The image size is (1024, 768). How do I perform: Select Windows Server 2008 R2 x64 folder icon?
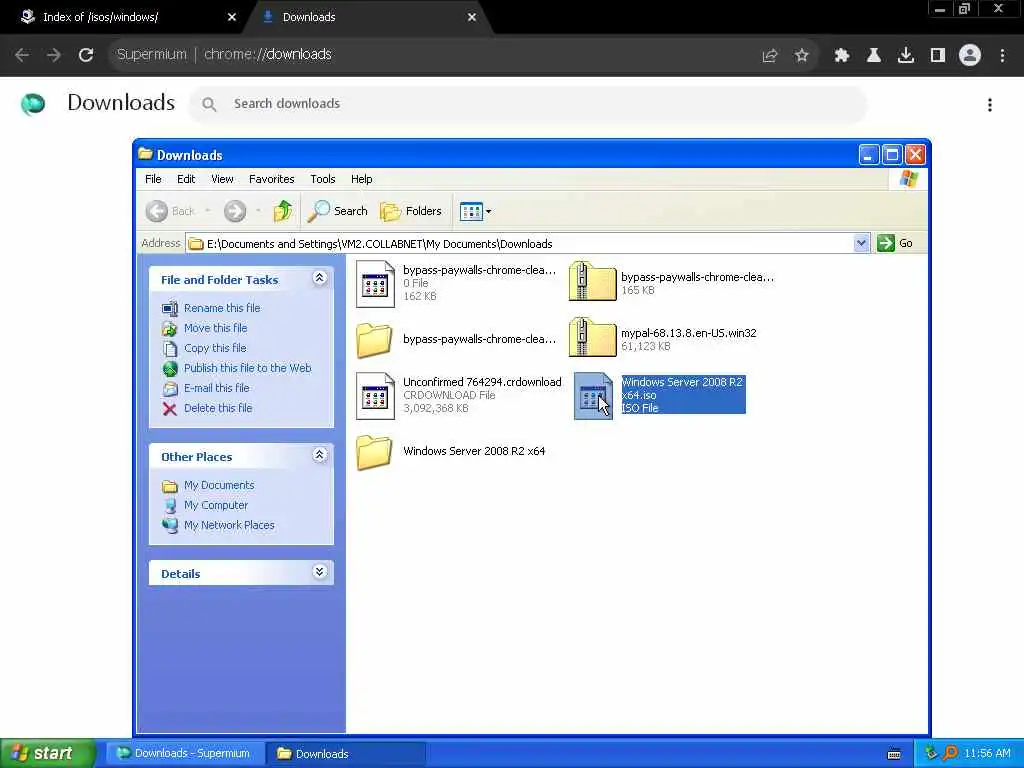coord(374,452)
